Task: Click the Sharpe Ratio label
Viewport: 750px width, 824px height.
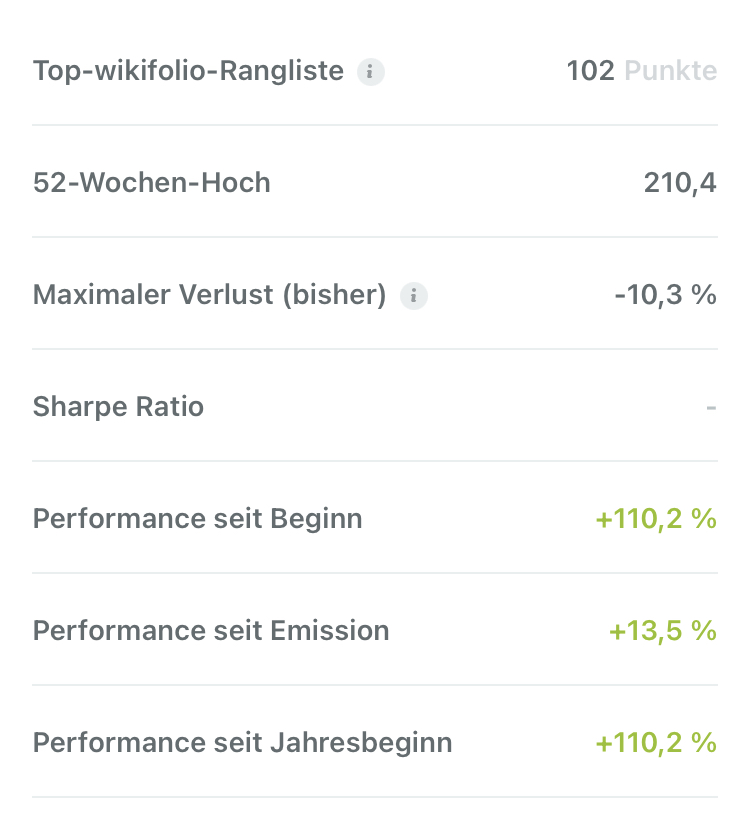Action: [x=118, y=407]
